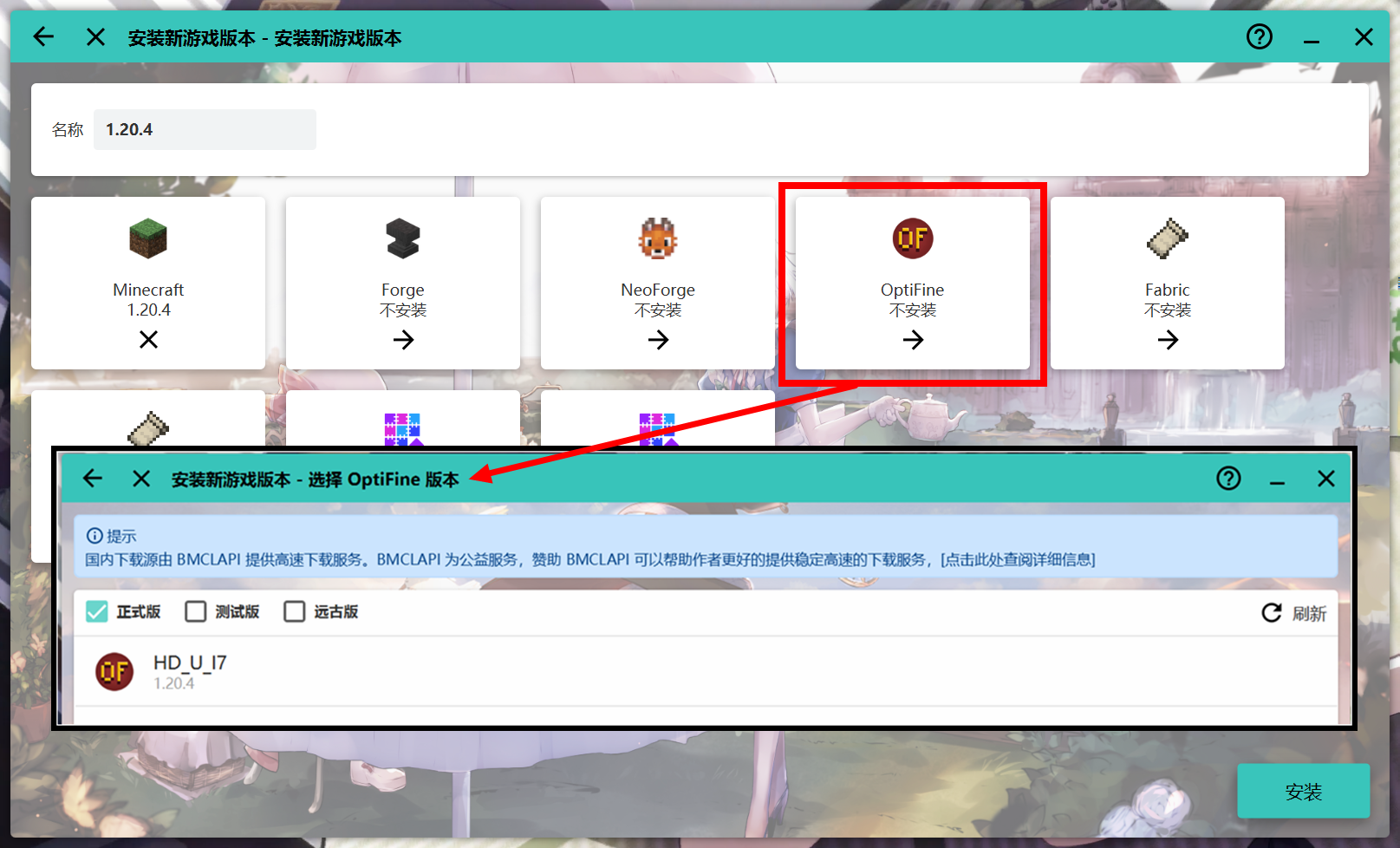Click the 'Minecraft' card label

pos(148,290)
